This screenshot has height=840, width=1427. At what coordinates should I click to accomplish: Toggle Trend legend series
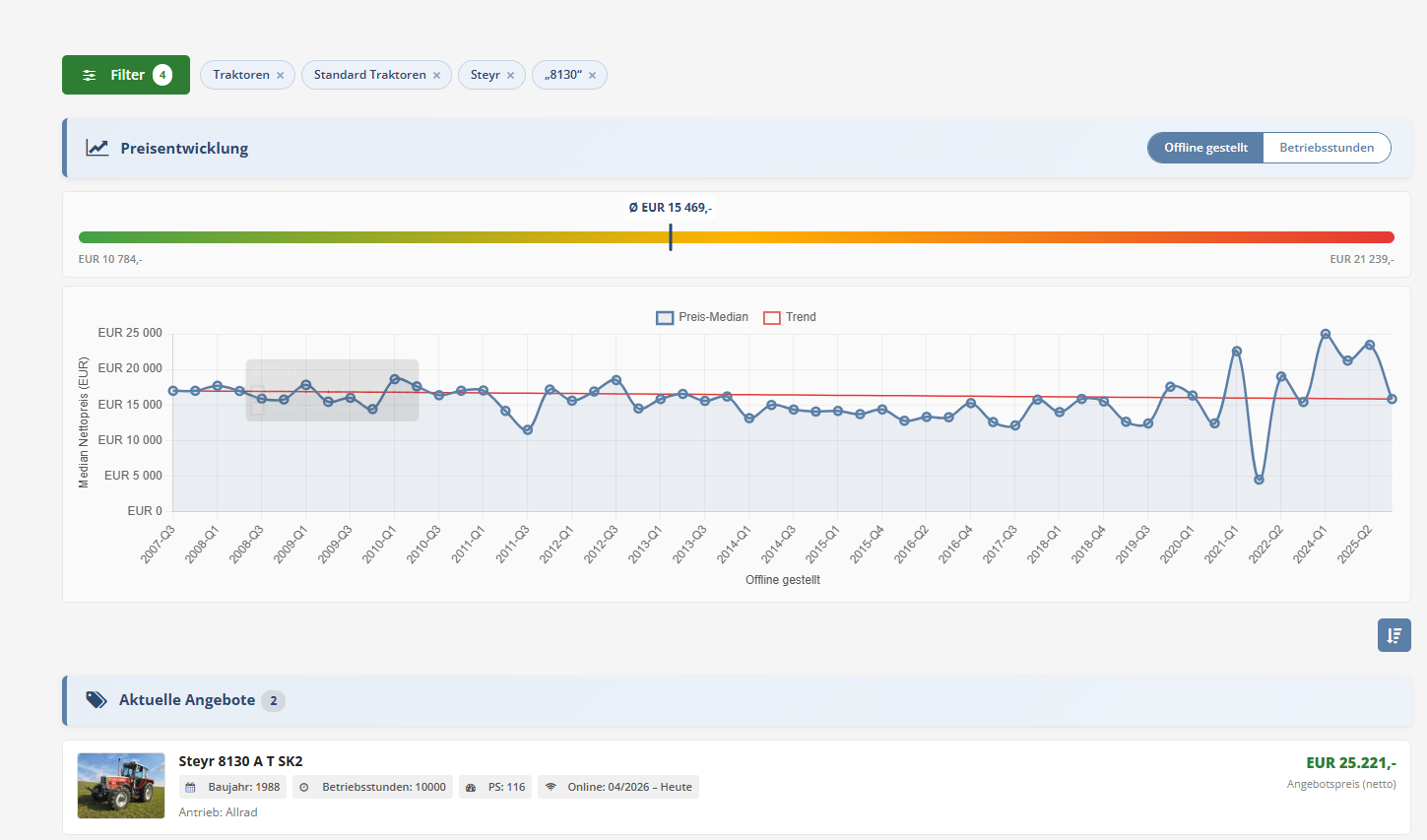click(790, 317)
